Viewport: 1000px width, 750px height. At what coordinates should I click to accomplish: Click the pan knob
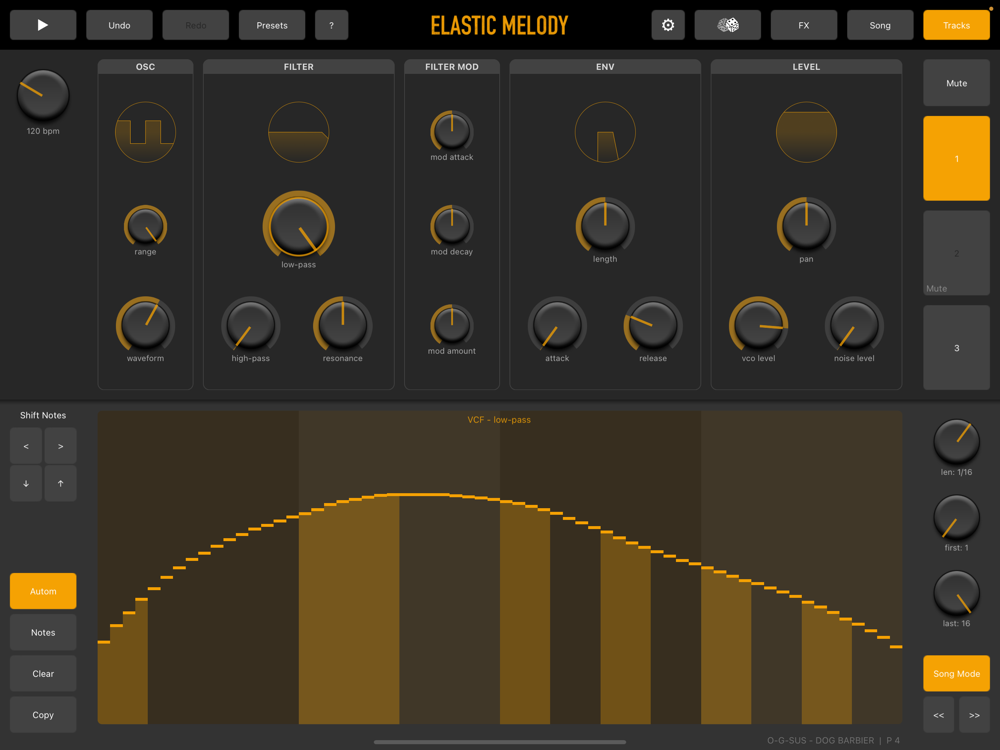click(x=806, y=225)
